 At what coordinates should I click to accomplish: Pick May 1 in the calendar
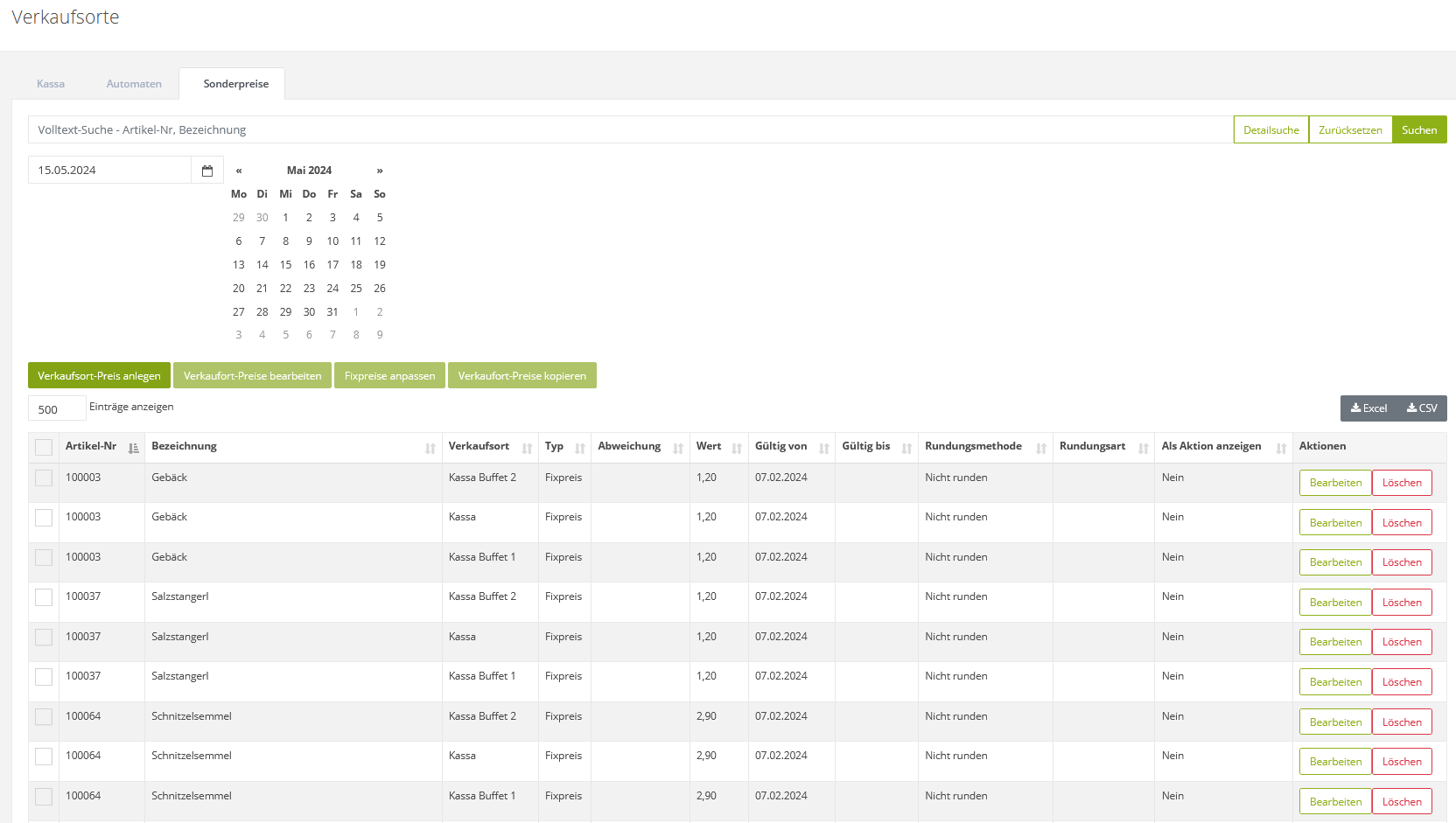click(x=285, y=217)
